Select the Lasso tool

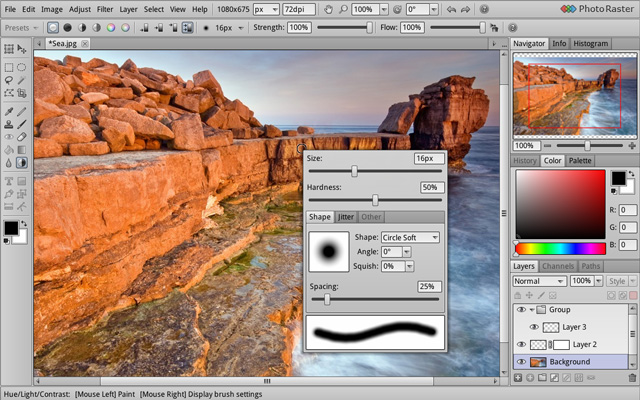pos(9,80)
